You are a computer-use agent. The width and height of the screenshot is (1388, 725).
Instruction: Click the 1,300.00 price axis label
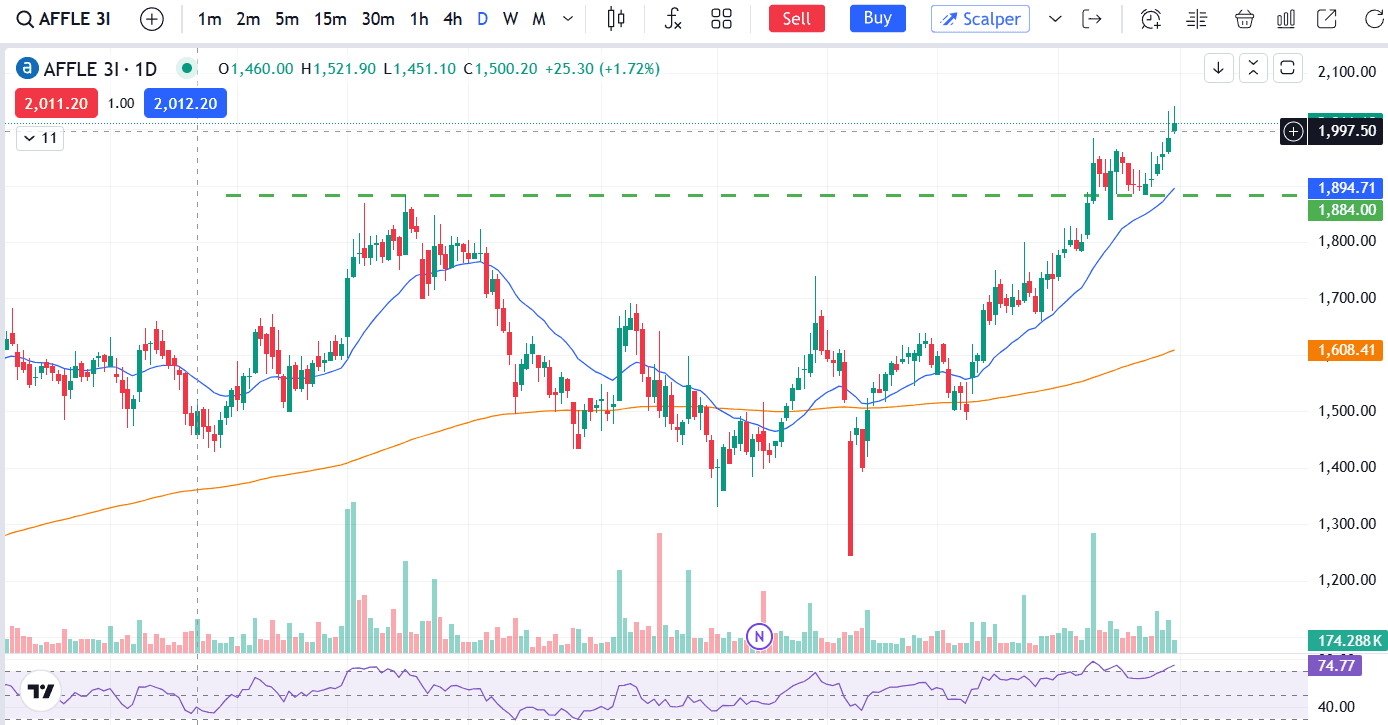(1348, 523)
